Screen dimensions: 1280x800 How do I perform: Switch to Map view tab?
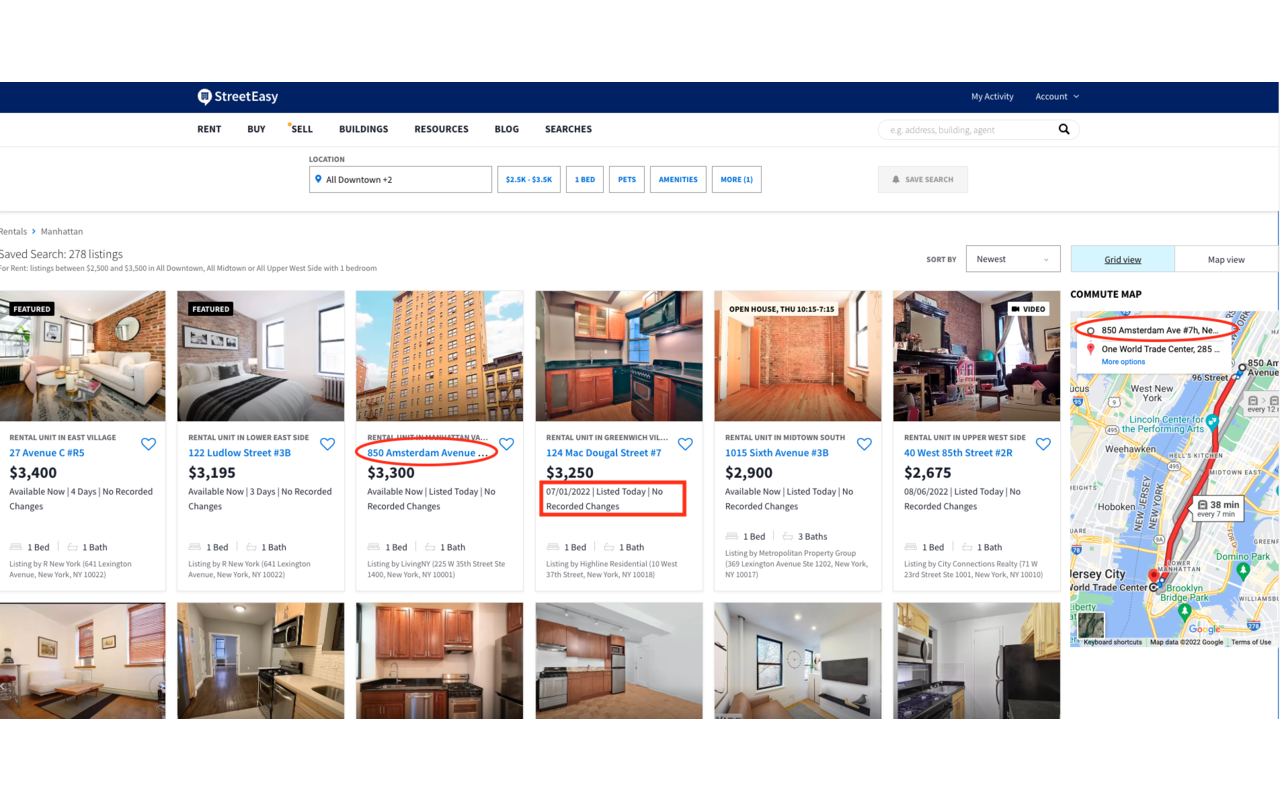[1226, 259]
